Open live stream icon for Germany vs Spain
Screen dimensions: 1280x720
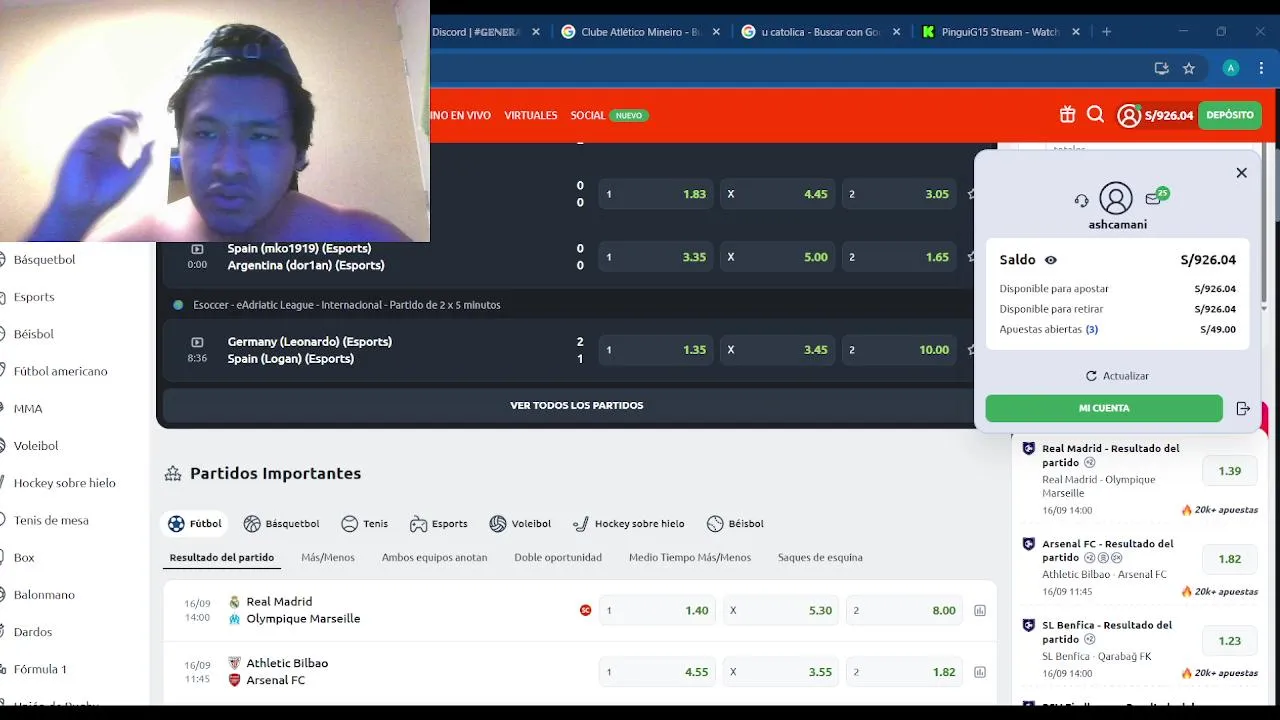(x=197, y=342)
